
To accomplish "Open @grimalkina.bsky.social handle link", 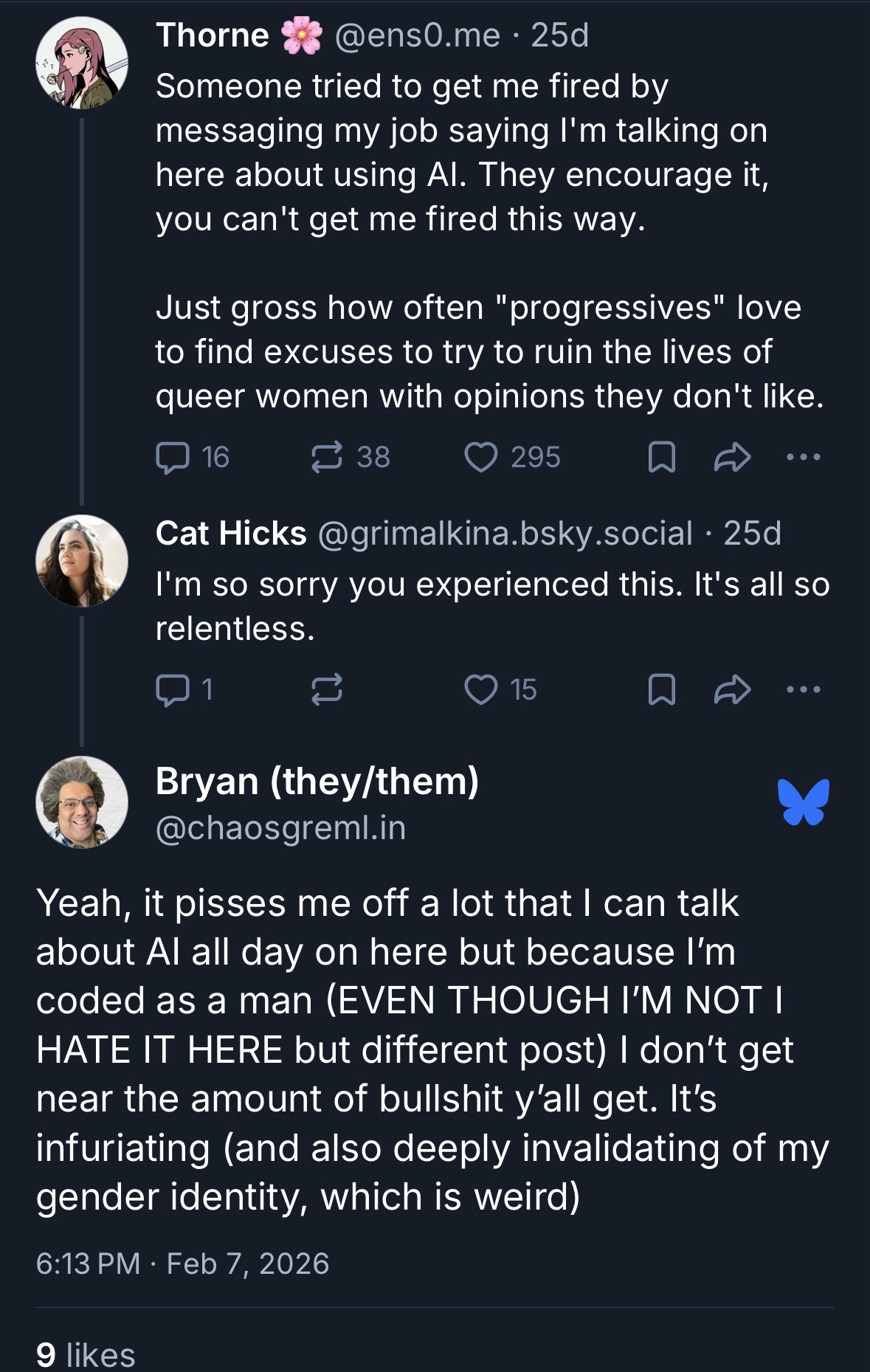I will 505,534.
